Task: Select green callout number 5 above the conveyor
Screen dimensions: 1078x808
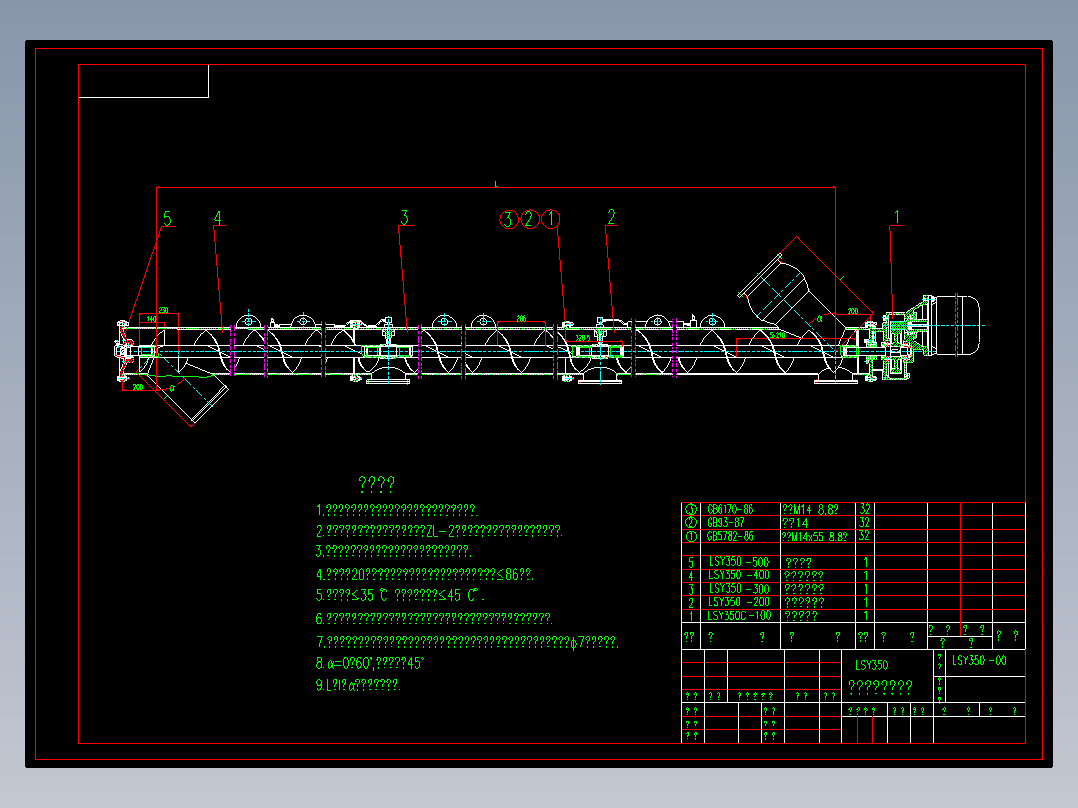Action: 167,219
